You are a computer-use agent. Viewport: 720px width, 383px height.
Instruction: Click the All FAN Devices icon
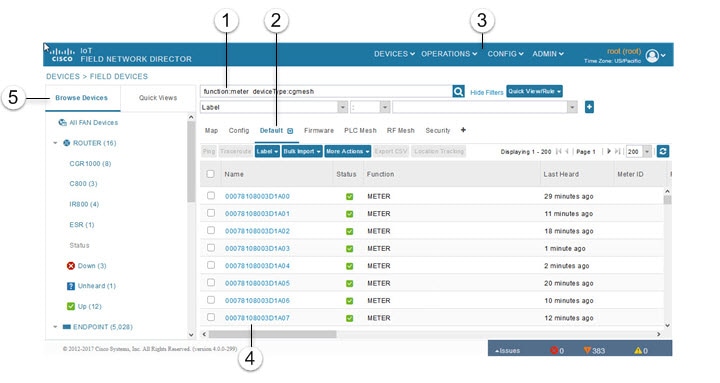tap(62, 123)
